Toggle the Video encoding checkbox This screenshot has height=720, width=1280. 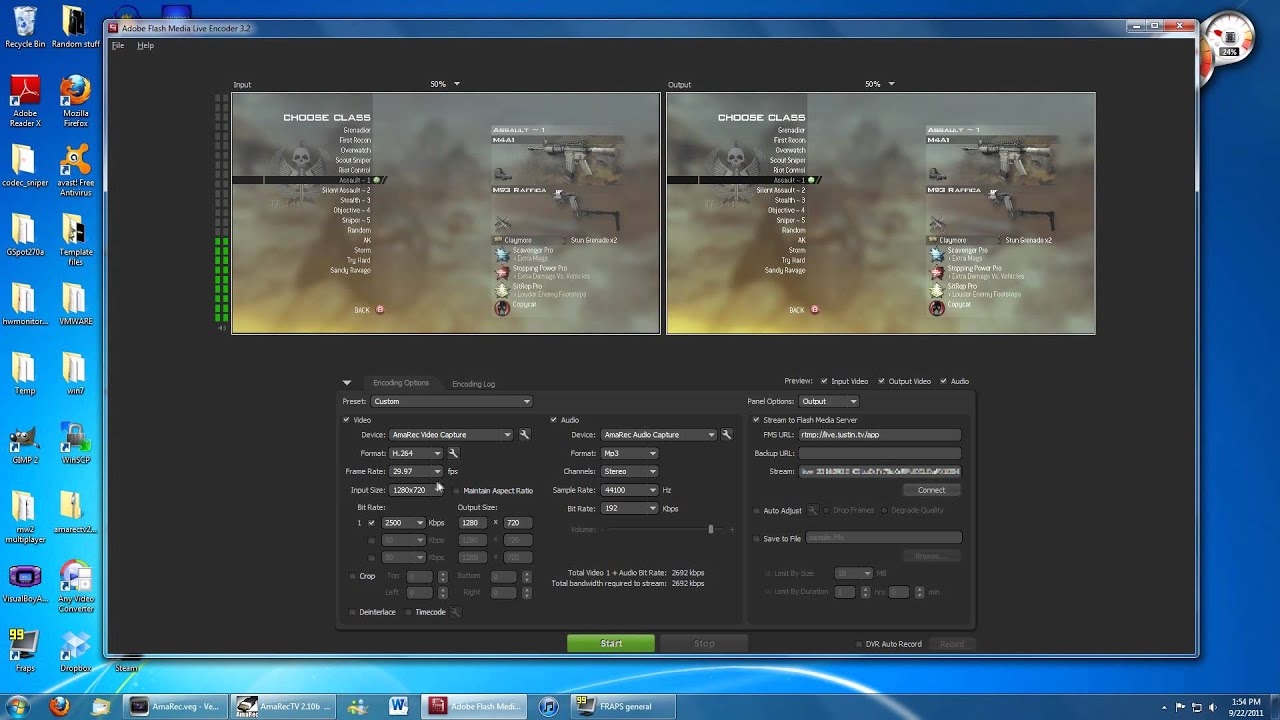point(346,420)
